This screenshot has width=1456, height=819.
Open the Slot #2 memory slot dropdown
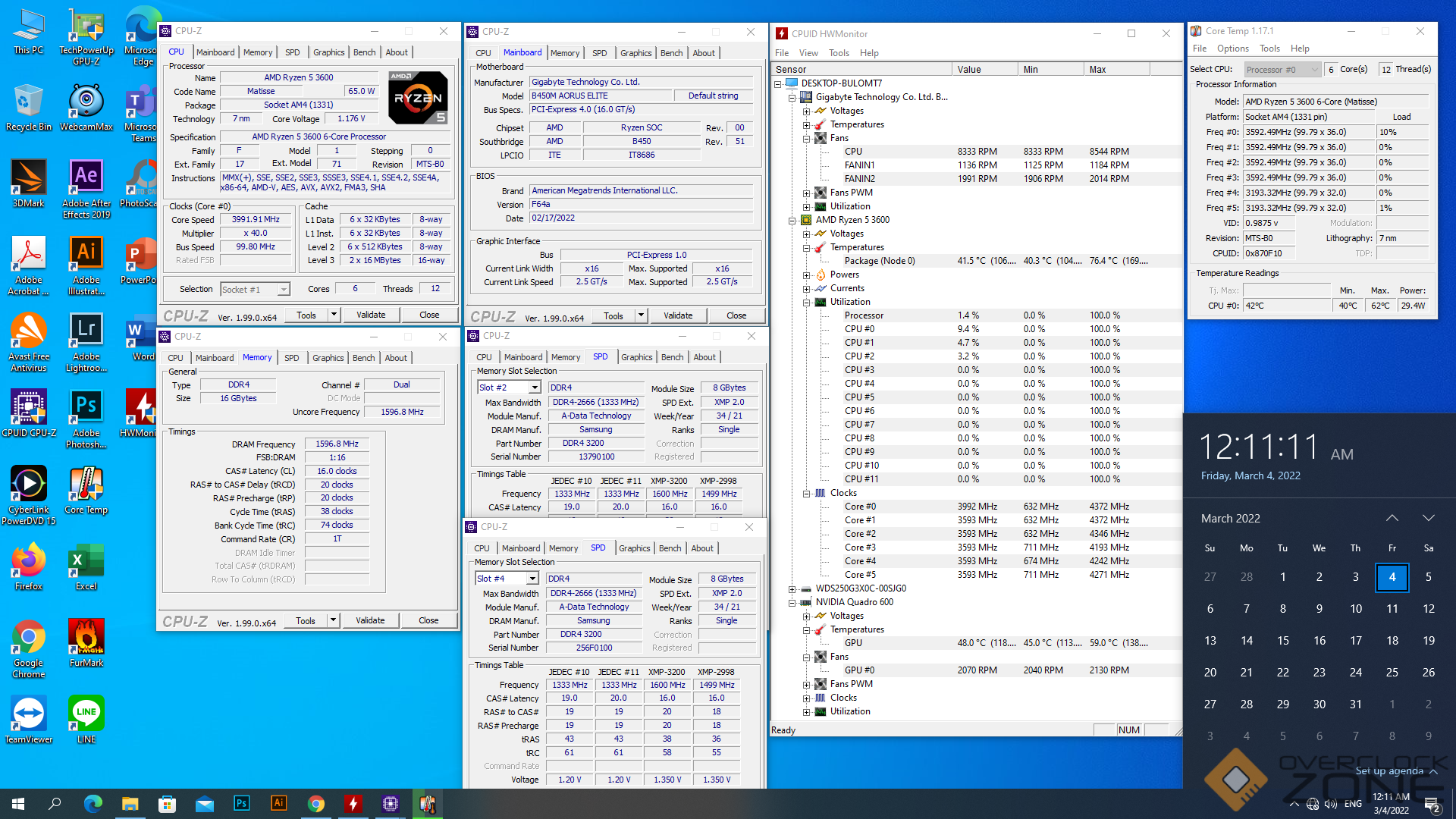(535, 388)
